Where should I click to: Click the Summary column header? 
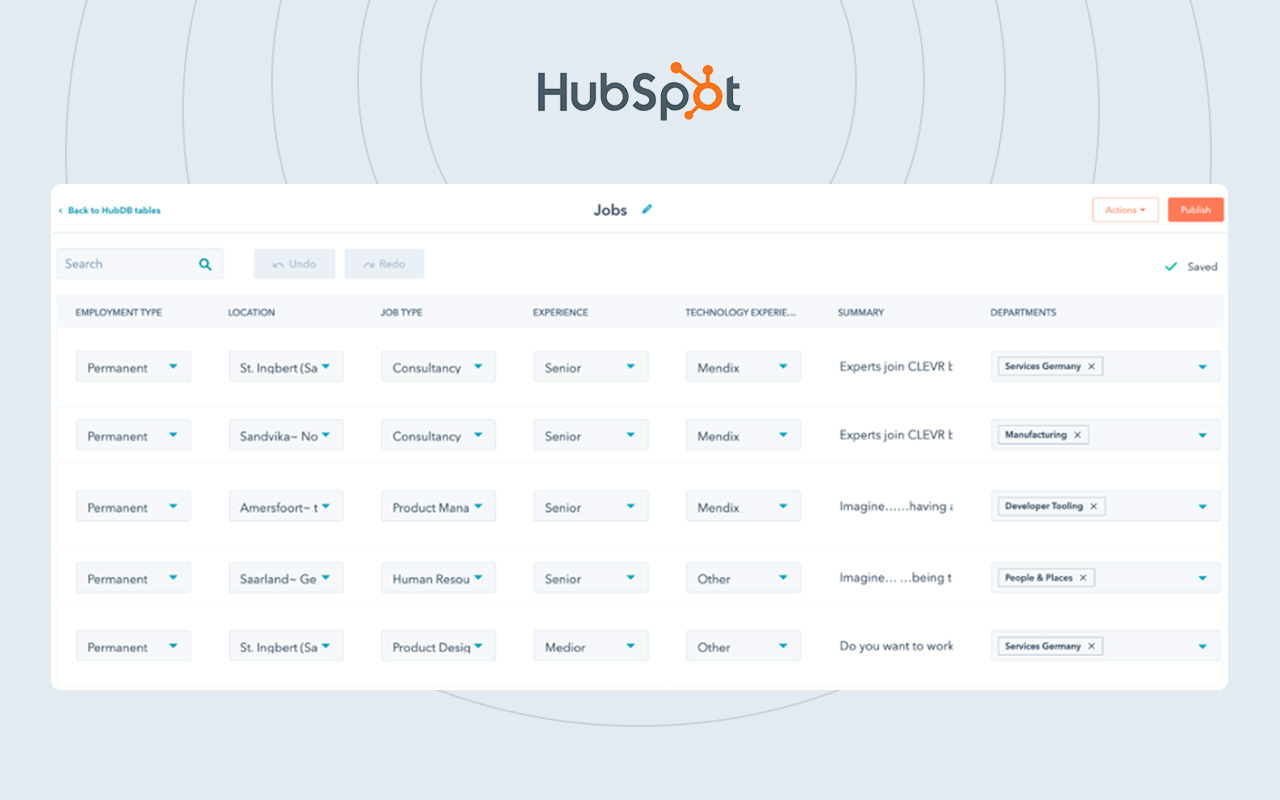(x=861, y=312)
